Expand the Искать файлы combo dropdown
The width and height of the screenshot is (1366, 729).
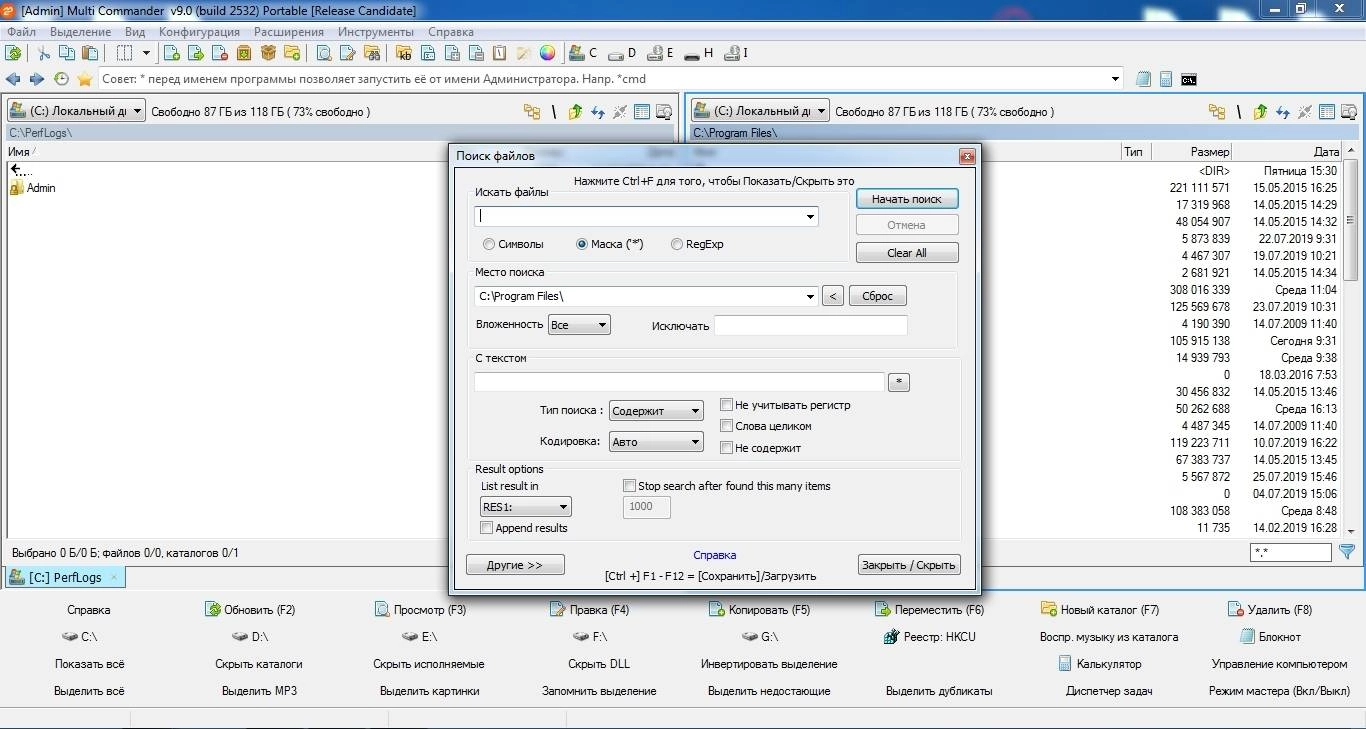810,216
